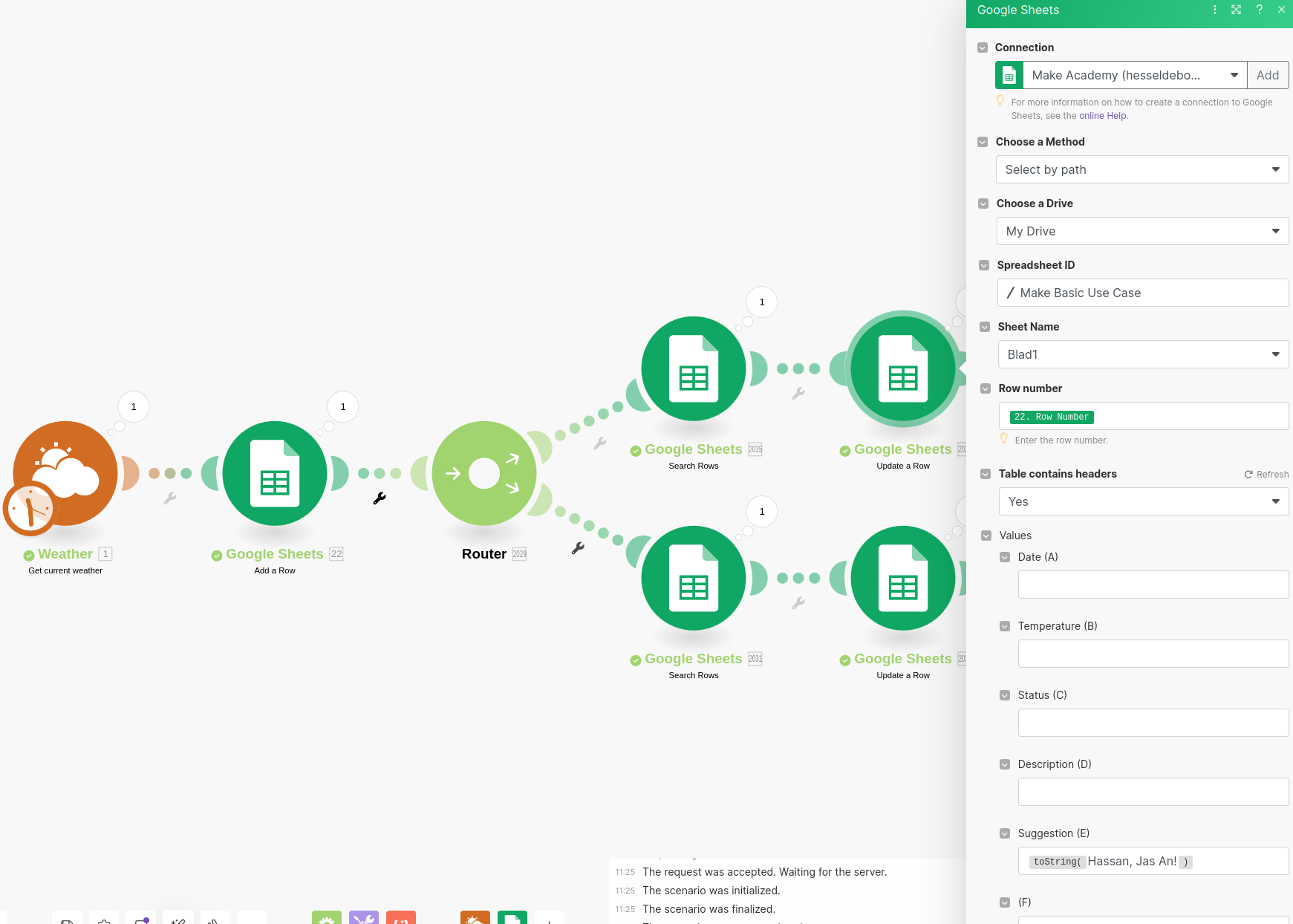This screenshot has width=1293, height=924.
Task: Expand the Google Sheets panel to full screen
Action: (1237, 10)
